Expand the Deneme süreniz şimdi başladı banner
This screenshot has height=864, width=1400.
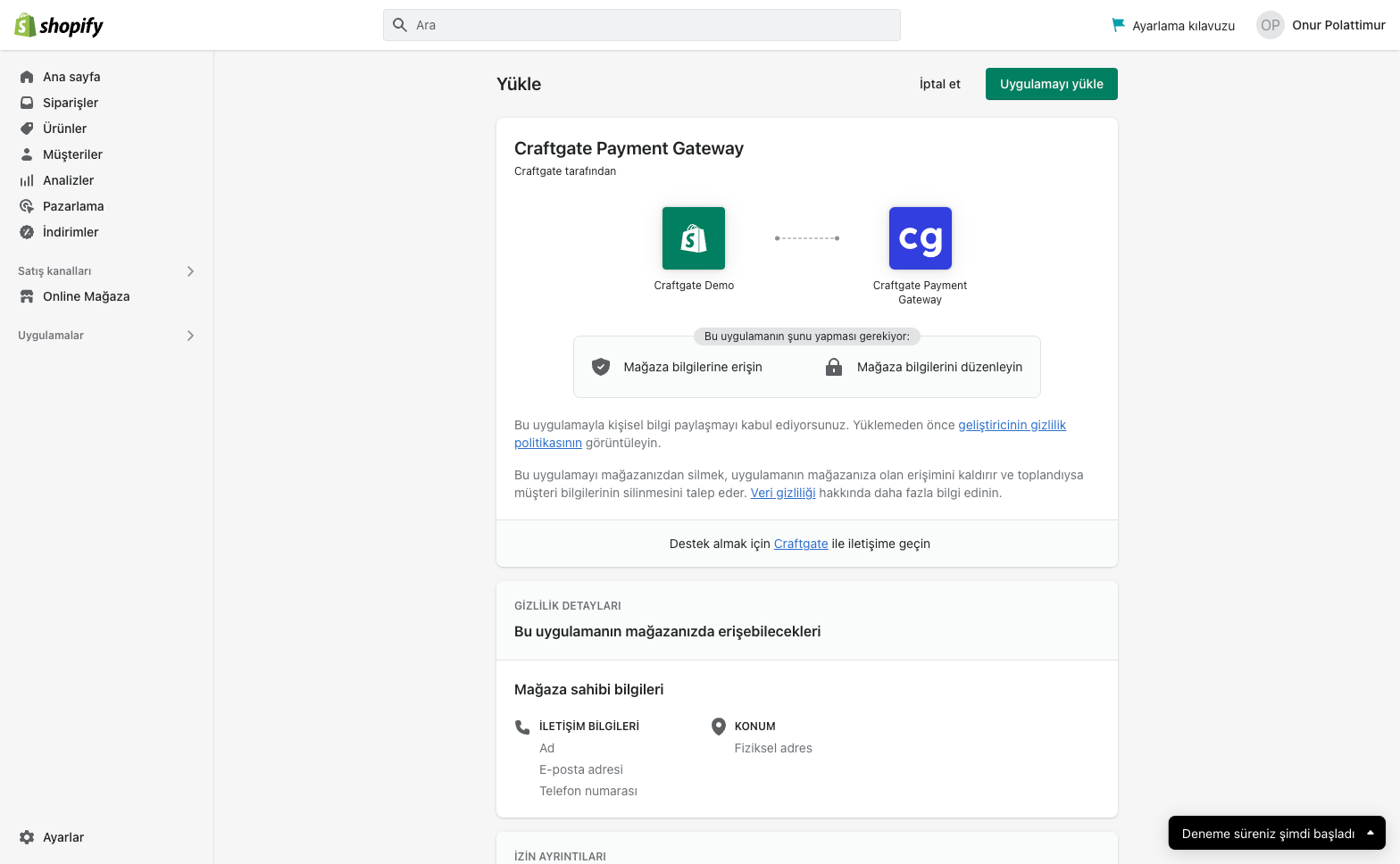[1277, 833]
